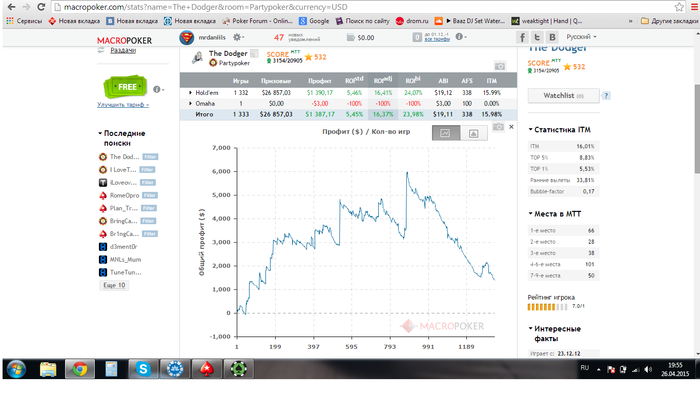
Task: Click the Раздачи link in sidebar
Action: [x=123, y=50]
